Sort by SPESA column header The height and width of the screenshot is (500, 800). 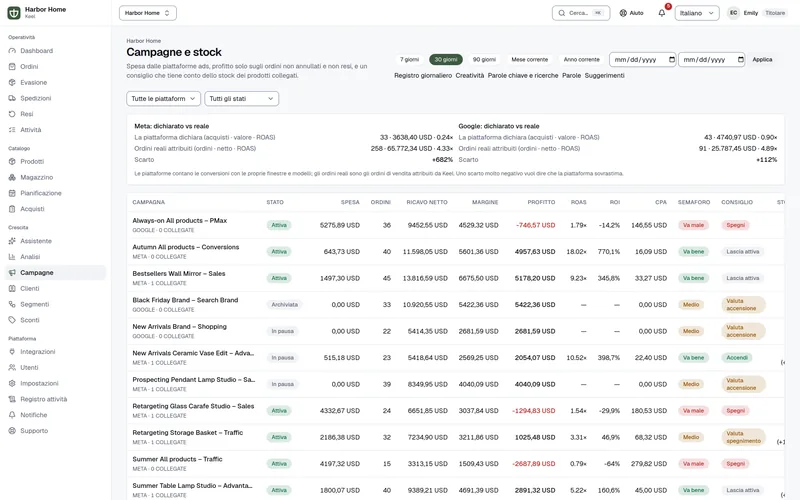pyautogui.click(x=350, y=203)
